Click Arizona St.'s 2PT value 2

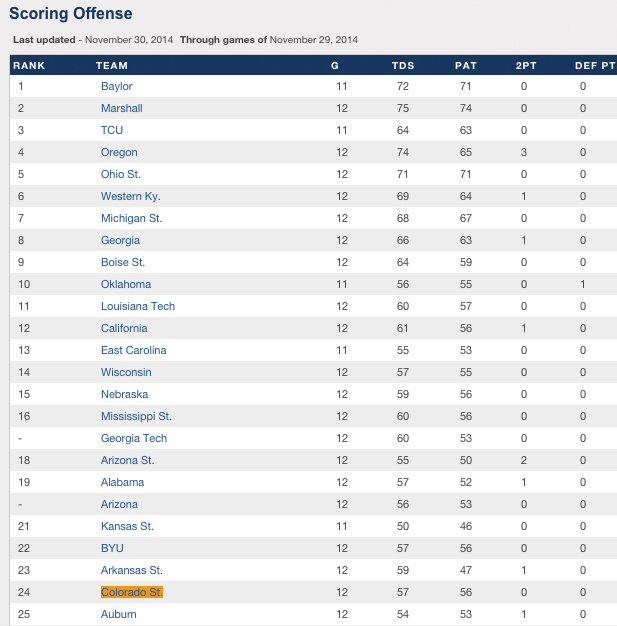(x=524, y=460)
